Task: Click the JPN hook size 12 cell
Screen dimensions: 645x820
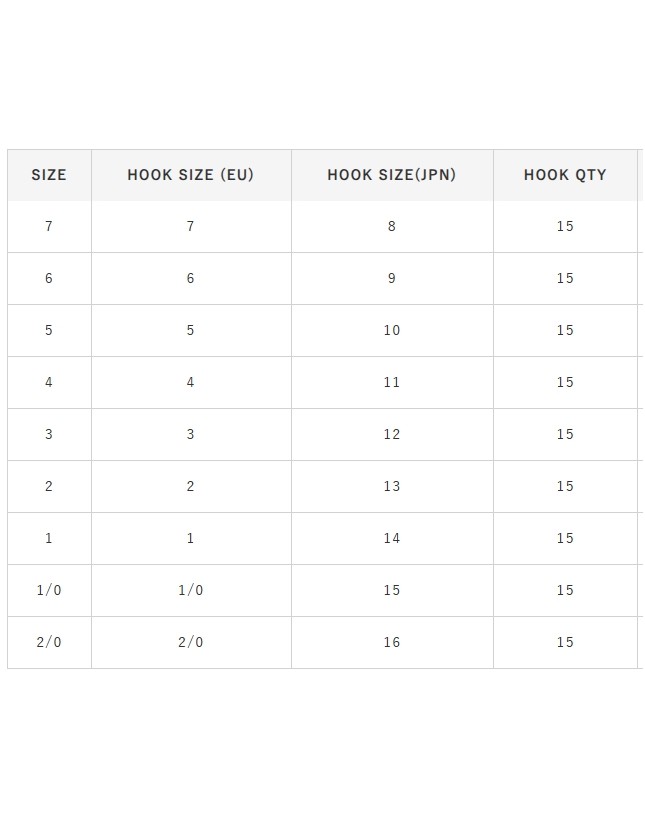Action: click(x=391, y=435)
